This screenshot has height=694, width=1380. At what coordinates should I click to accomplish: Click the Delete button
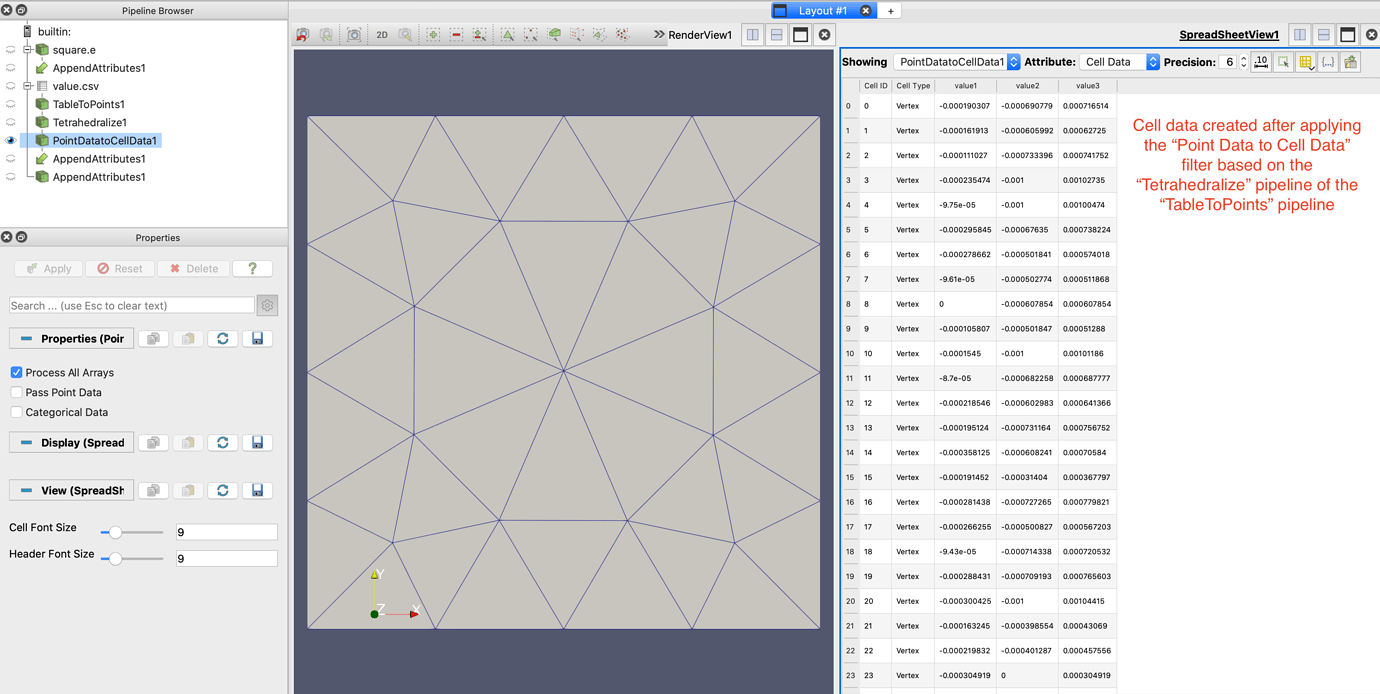point(193,269)
